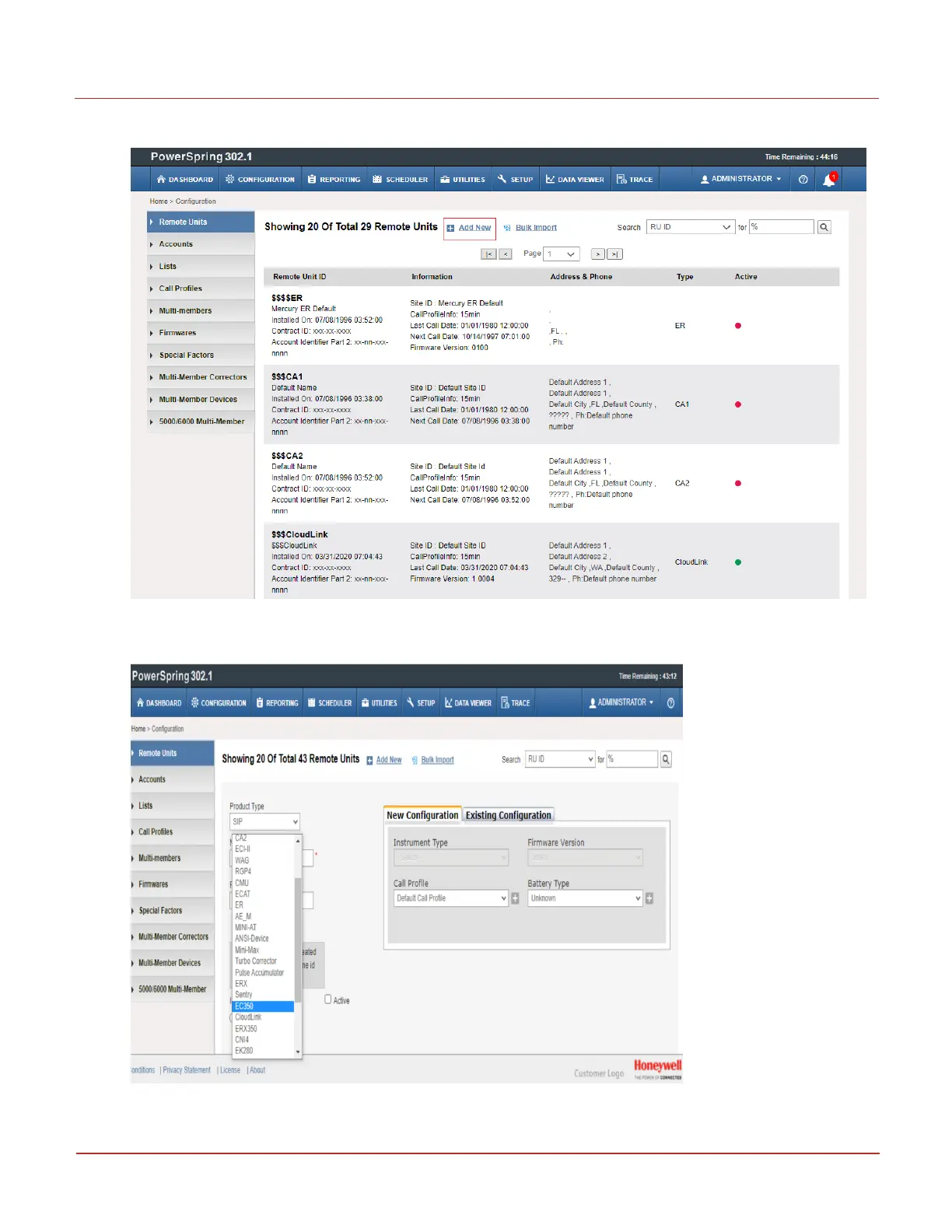Open Data Viewer menu in lower screenshot

tap(468, 703)
